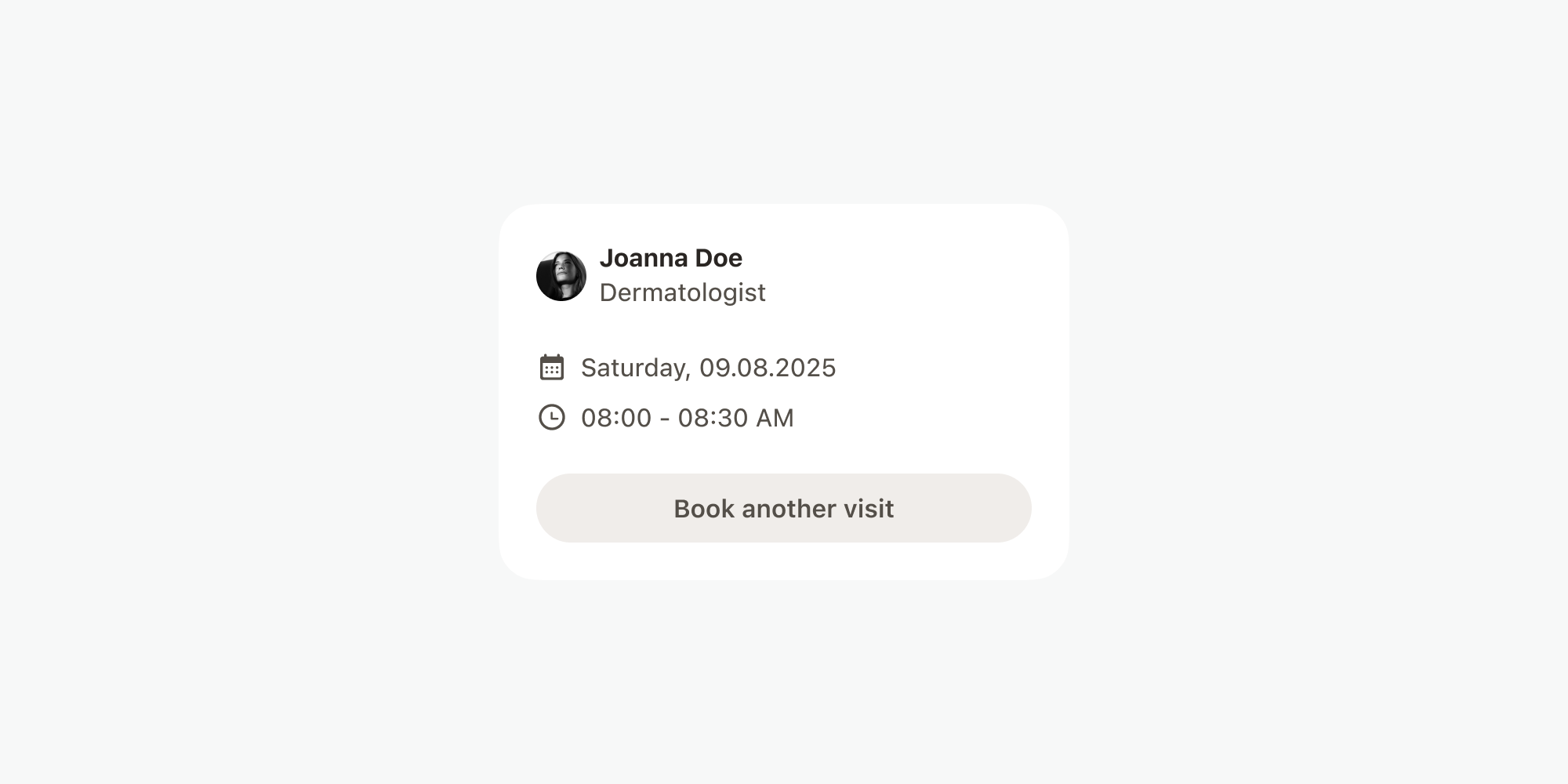Click the "AM" suffix of the time
This screenshot has height=784, width=1568.
tap(775, 418)
